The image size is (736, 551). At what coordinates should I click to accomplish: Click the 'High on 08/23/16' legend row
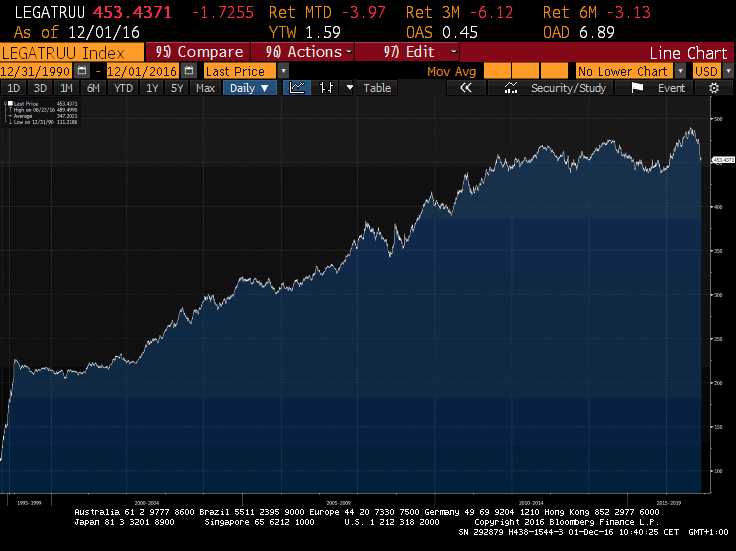tap(43, 110)
